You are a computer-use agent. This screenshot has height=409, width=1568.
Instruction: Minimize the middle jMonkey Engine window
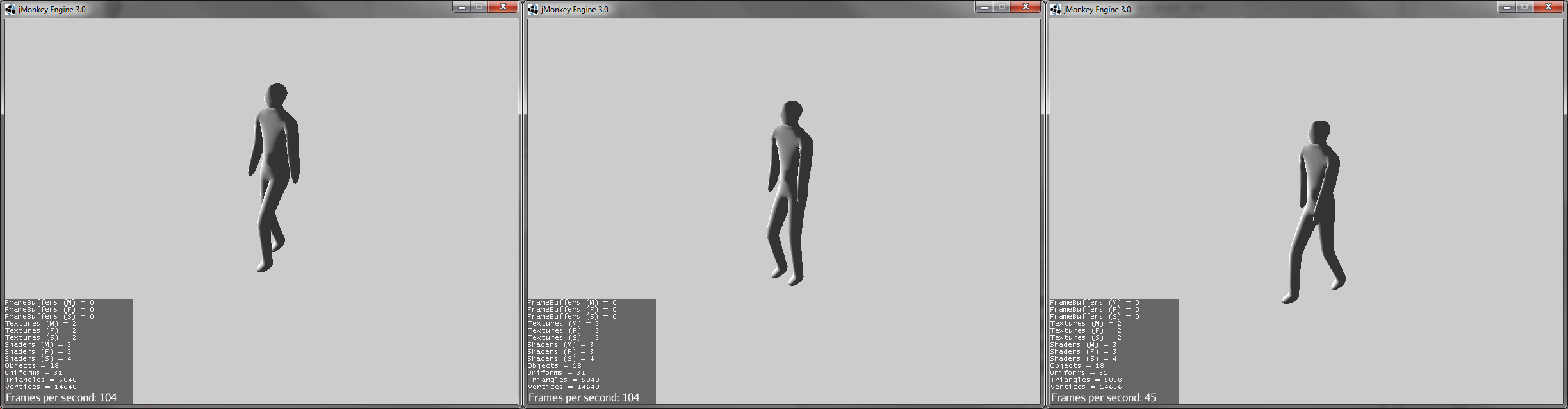click(x=983, y=7)
